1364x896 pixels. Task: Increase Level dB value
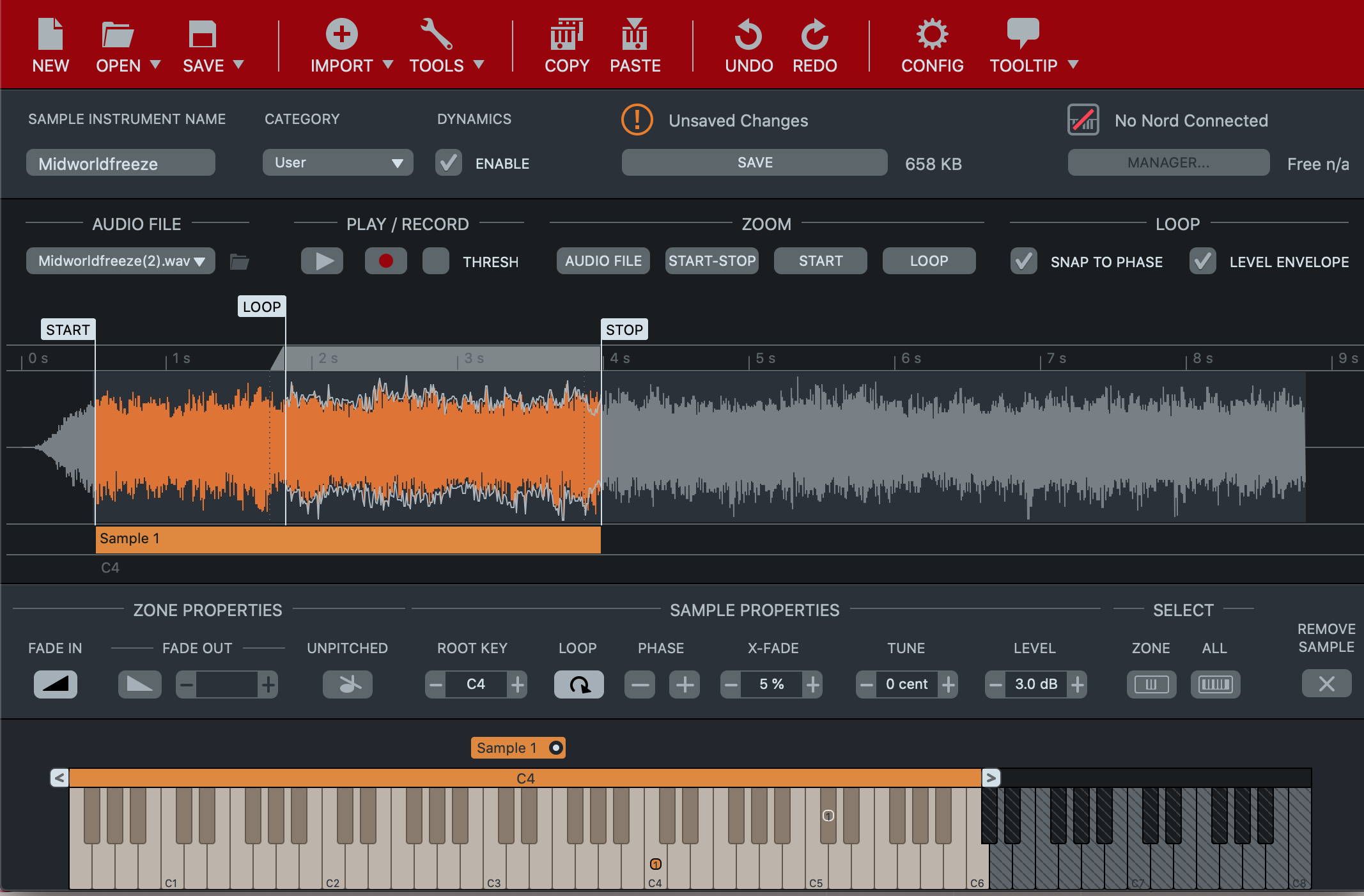[x=1078, y=684]
